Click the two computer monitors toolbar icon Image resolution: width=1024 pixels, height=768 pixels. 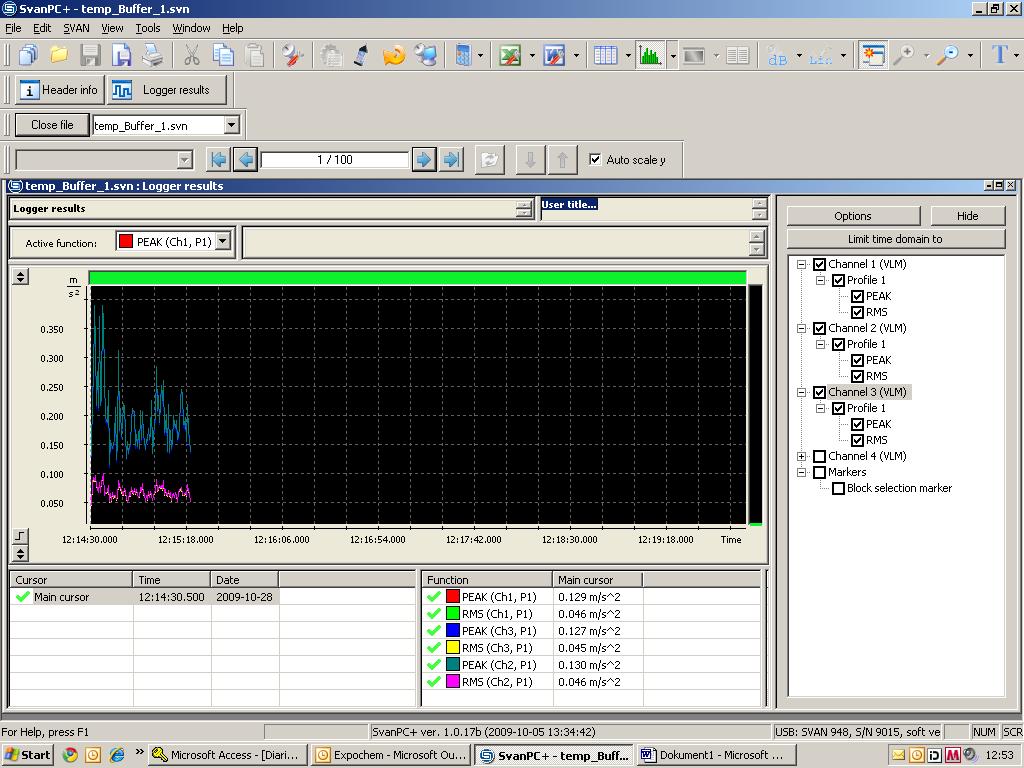pos(426,56)
